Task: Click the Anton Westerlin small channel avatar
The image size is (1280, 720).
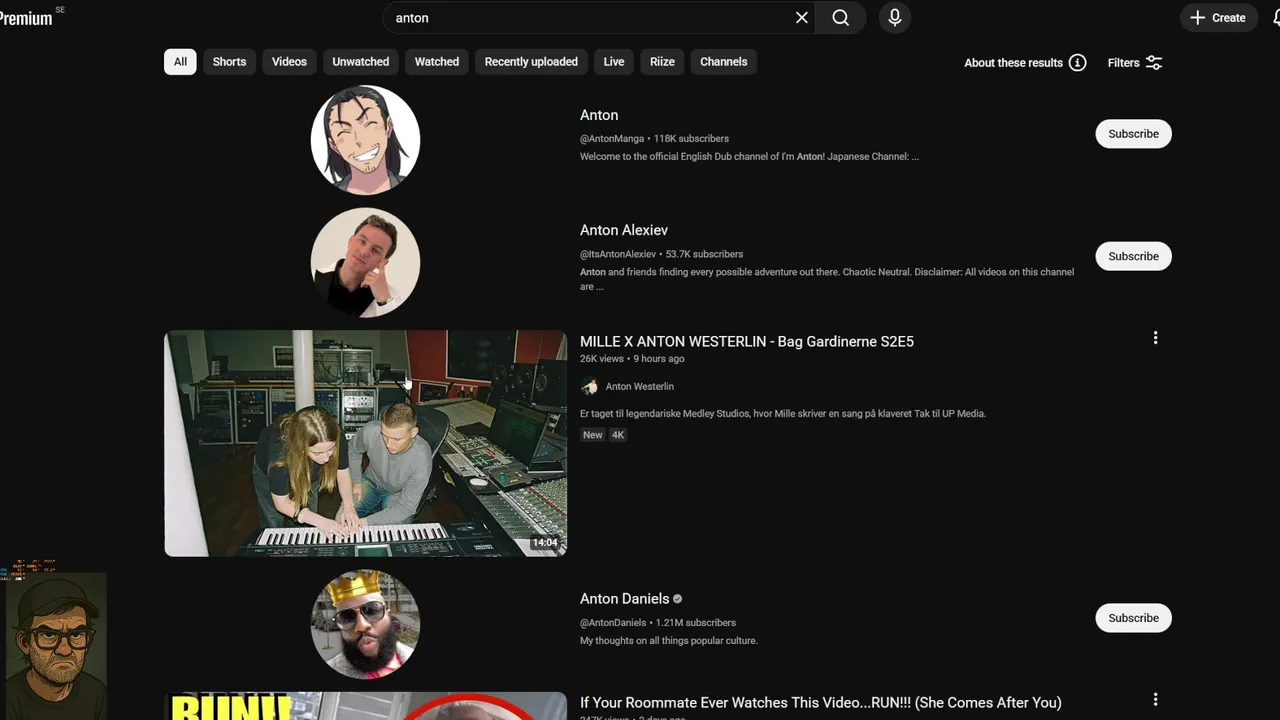Action: [589, 386]
